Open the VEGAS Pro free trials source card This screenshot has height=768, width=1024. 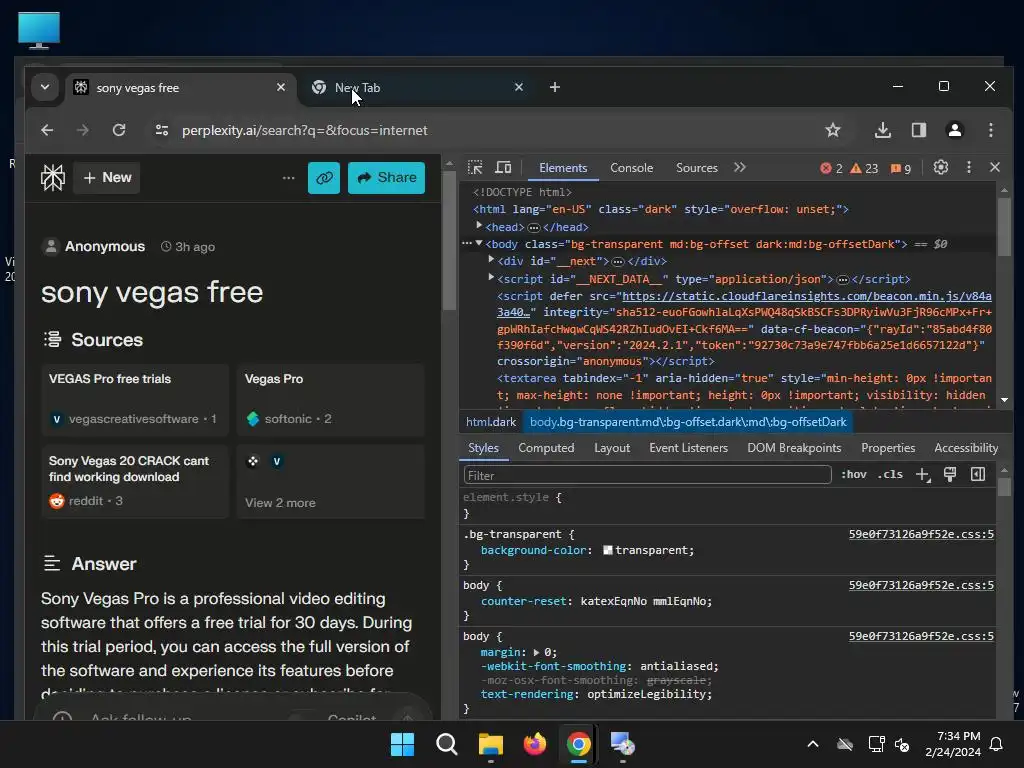tap(135, 400)
